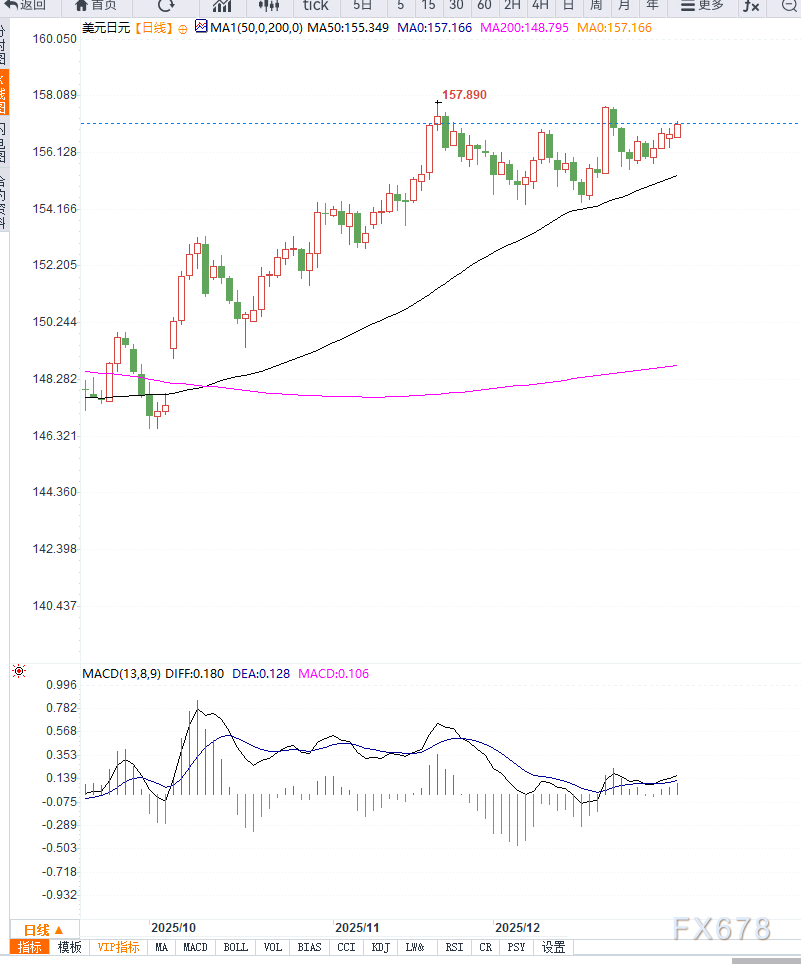
Task: Switch to the 模板 tab
Action: 69,947
